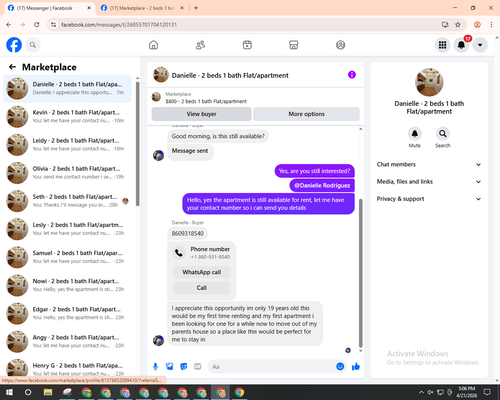Click the Call button under phone number

202,288
